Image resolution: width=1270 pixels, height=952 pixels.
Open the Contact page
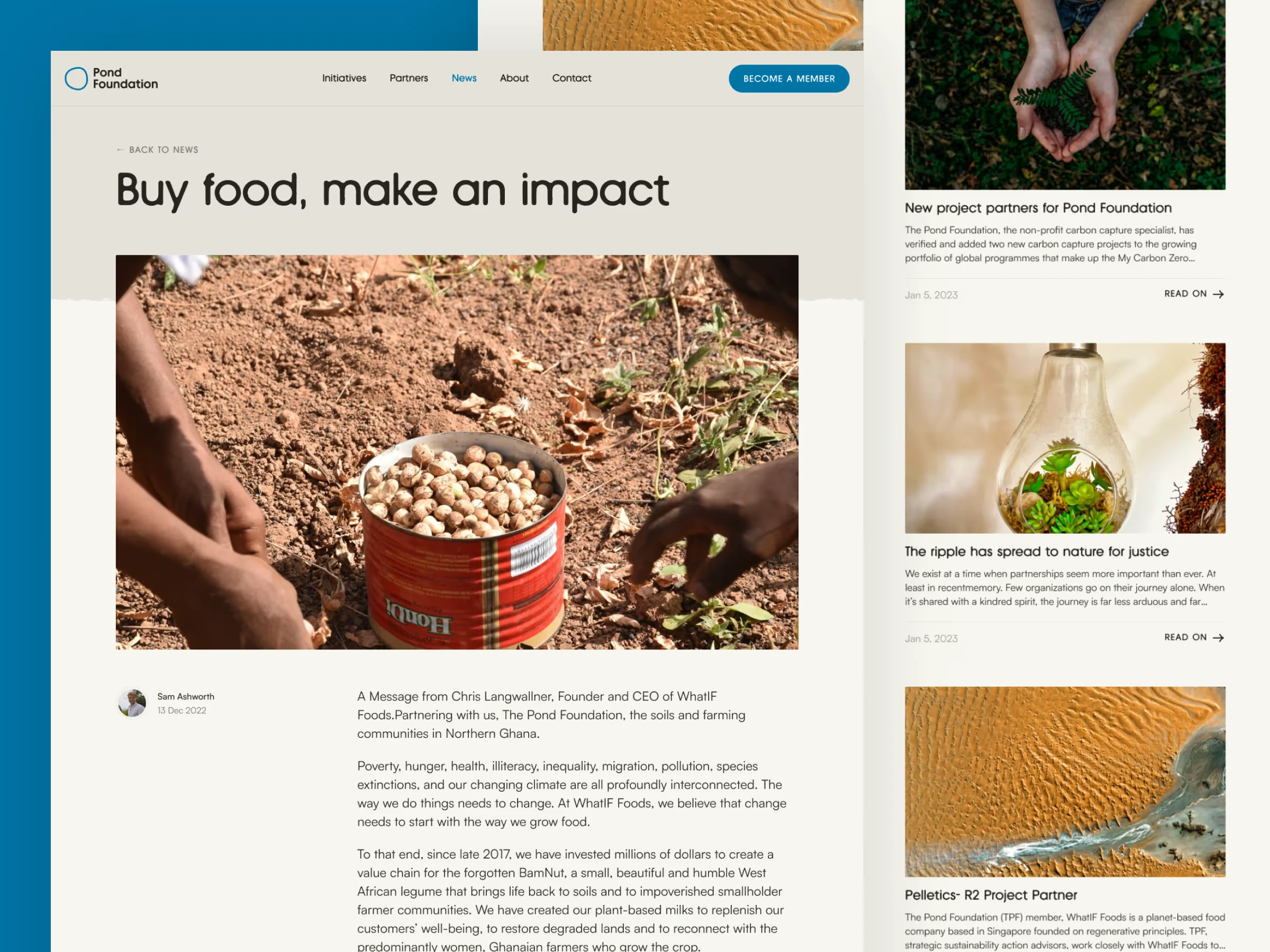pyautogui.click(x=571, y=78)
